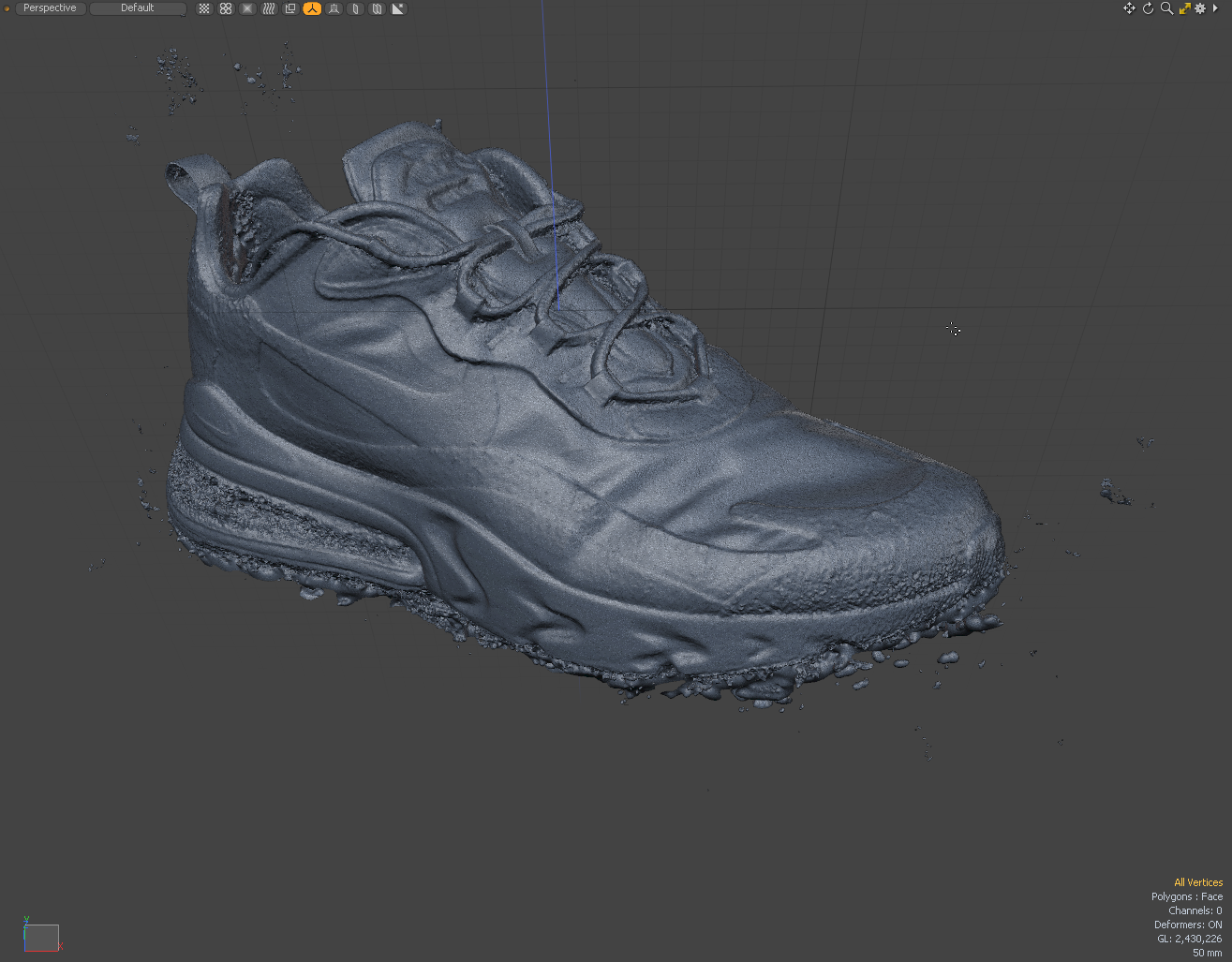
Task: Click the zoom magnifier icon
Action: tap(1166, 8)
